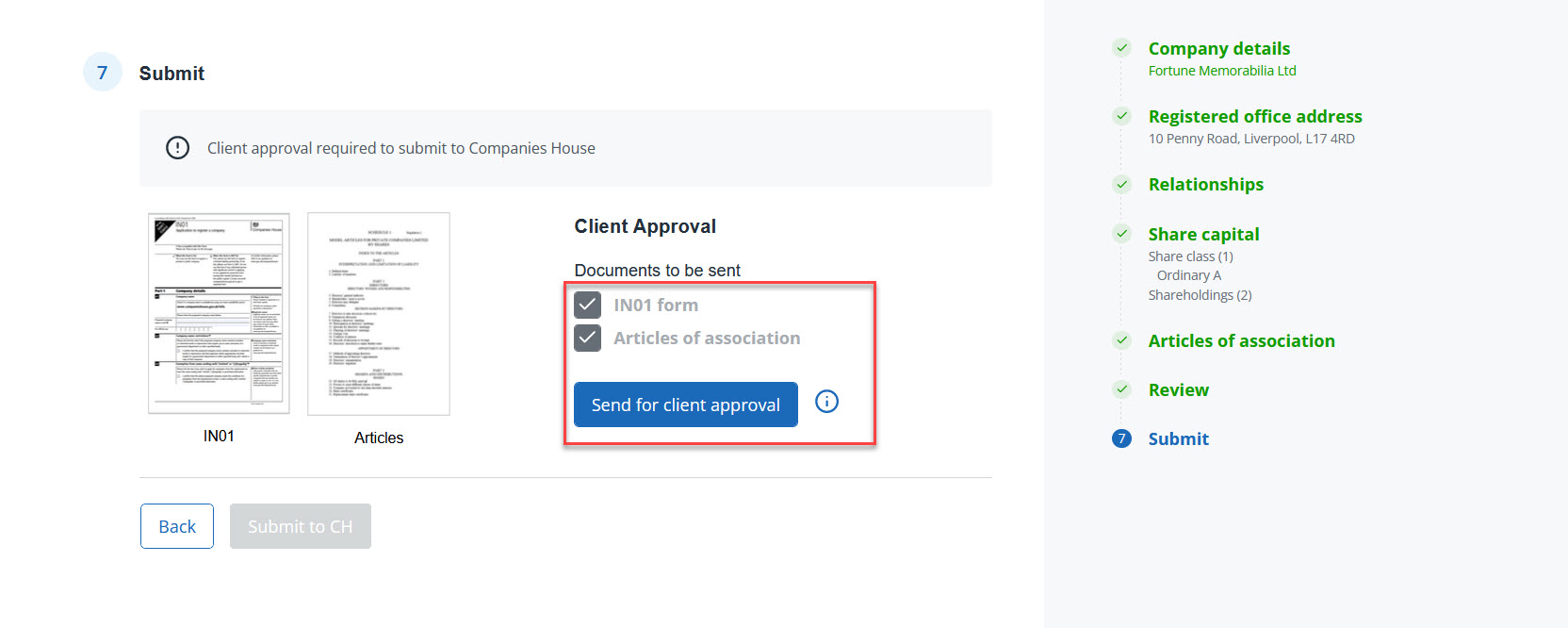1568x628 pixels.
Task: Jump to Registered office address step
Action: coord(1254,116)
